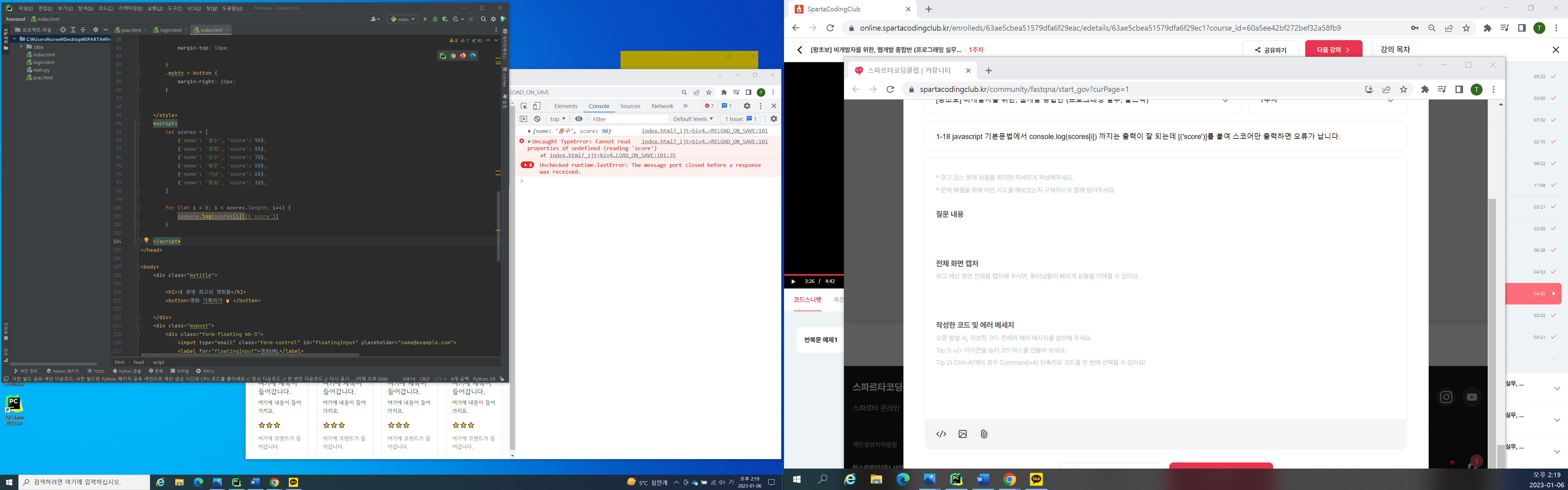This screenshot has width=1568, height=490.
Task: Open page in Firefox from editor browser bar
Action: click(463, 55)
